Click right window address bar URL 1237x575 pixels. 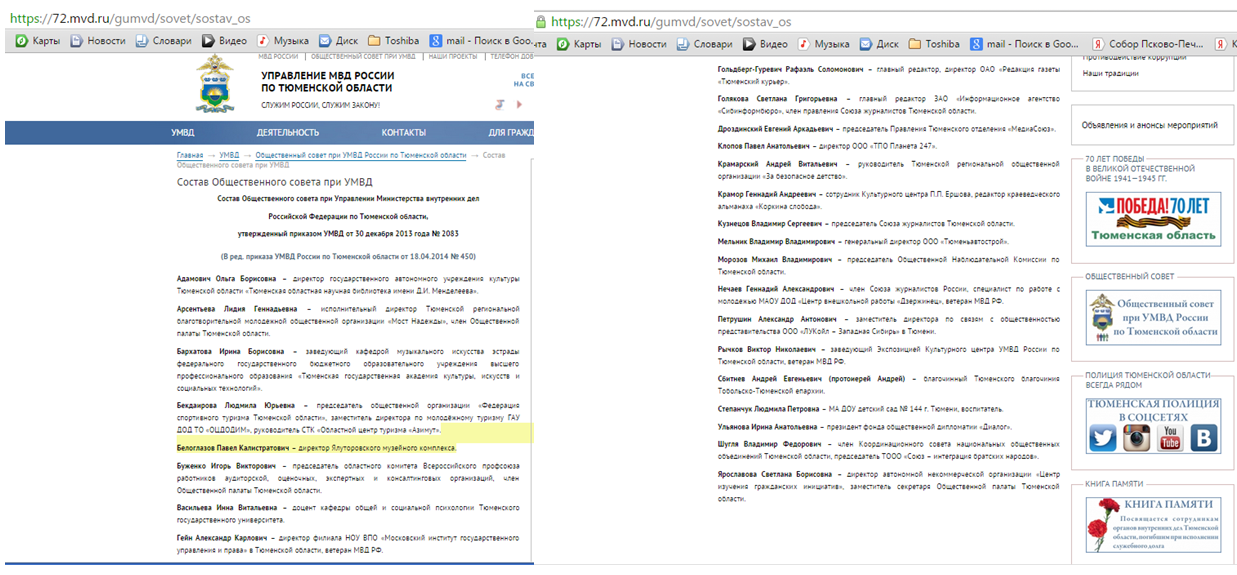[671, 21]
